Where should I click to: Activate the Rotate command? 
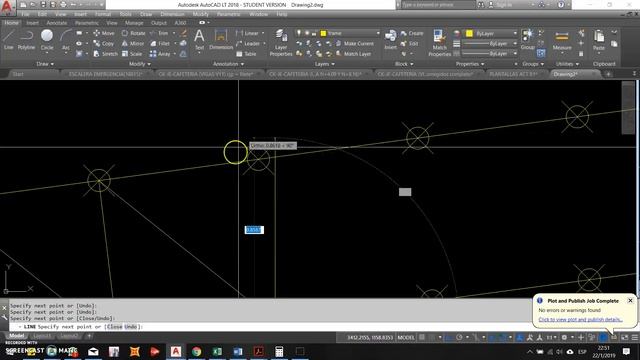tap(133, 33)
